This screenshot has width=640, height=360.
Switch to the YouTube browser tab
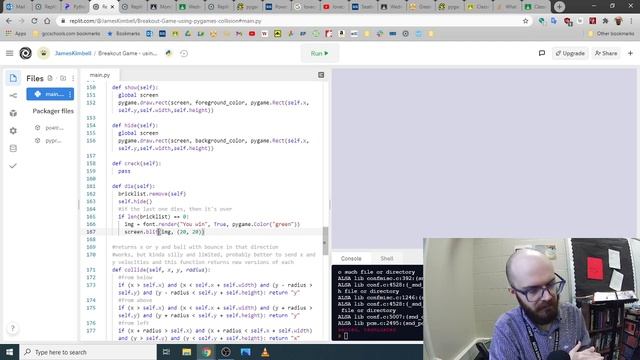point(333,7)
